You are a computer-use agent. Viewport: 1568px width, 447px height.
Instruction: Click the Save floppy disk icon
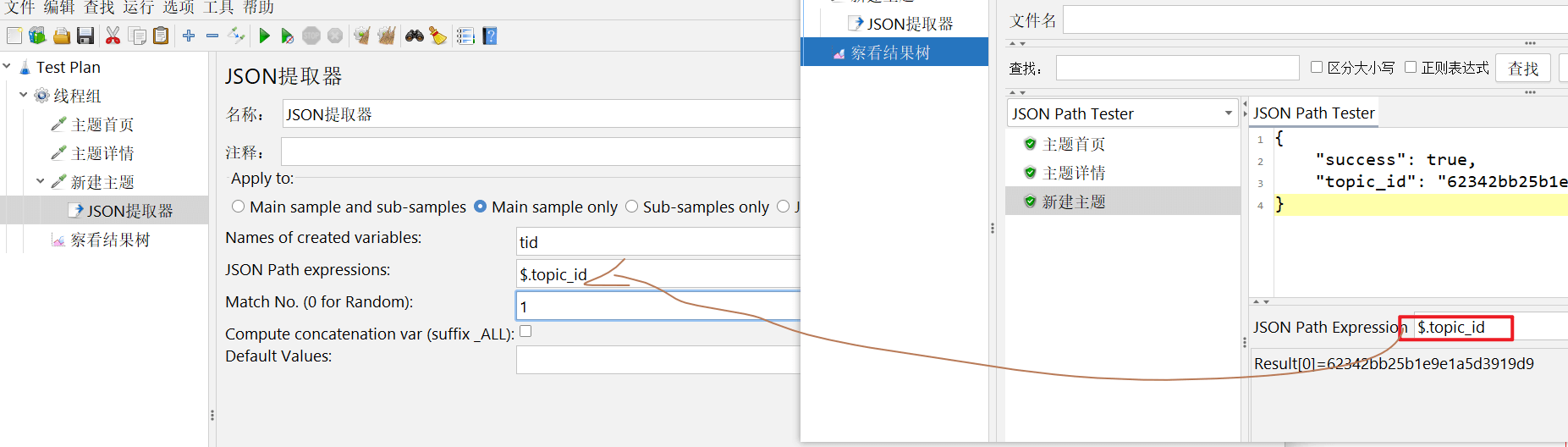pyautogui.click(x=85, y=36)
